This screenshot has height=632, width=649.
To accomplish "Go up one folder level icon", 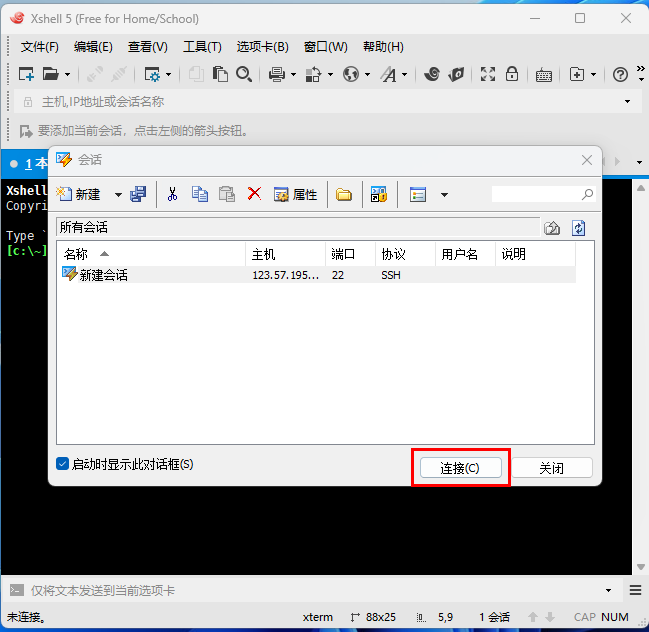I will 552,228.
